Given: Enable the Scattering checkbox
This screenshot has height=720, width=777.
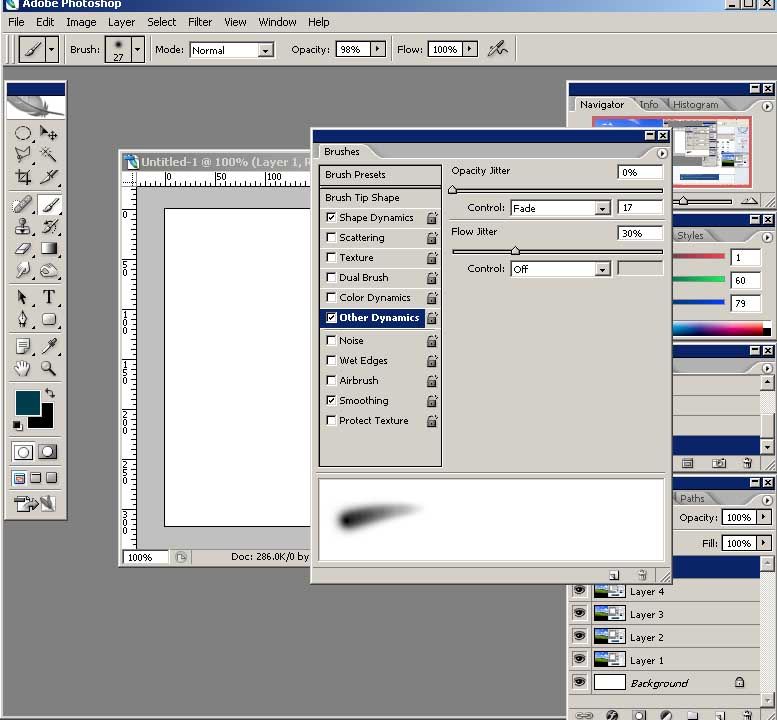Looking at the screenshot, I should pos(331,238).
